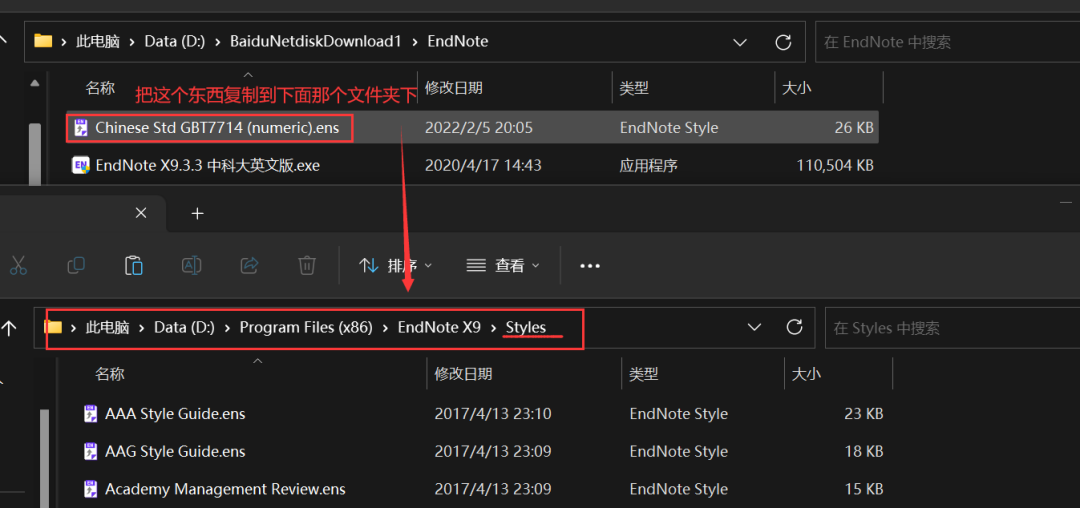Click the Share icon in toolbar
The width and height of the screenshot is (1080, 508).
point(249,265)
